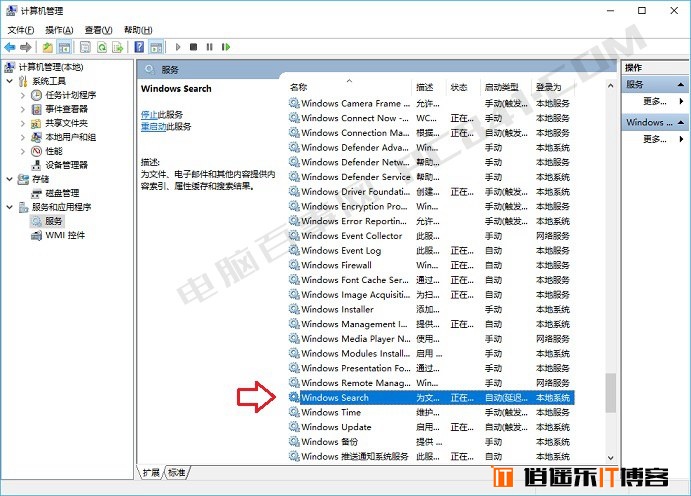Viewport: 691px width, 496px height.
Task: Expand the 事件查看器 node chevron
Action: click(23, 109)
